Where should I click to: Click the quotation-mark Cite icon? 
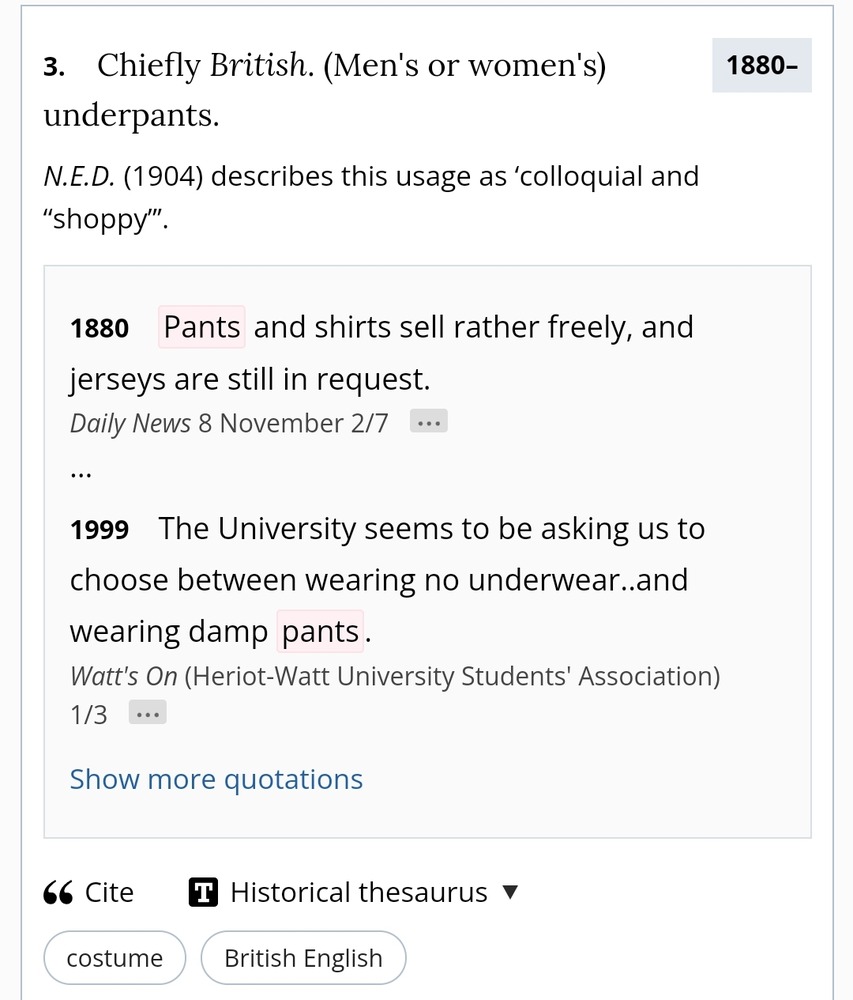(58, 893)
